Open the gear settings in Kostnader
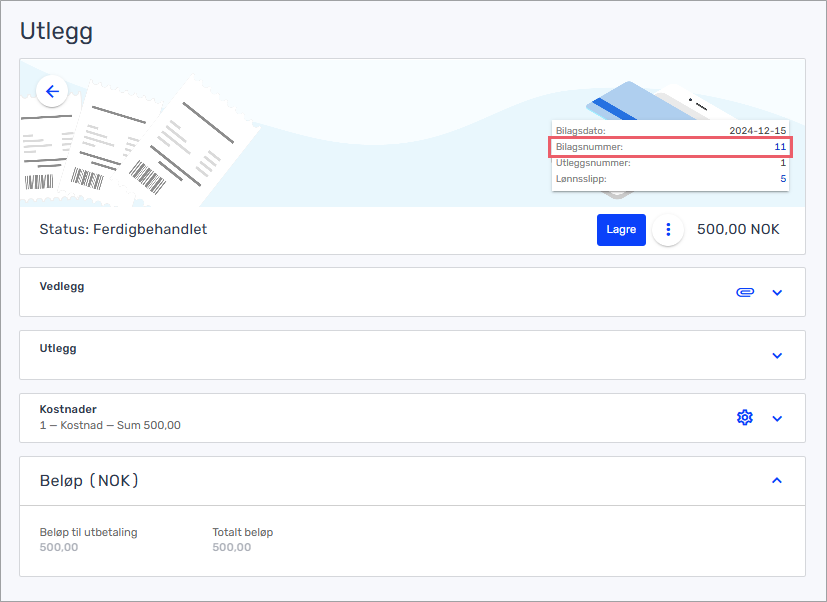Image resolution: width=827 pixels, height=602 pixels. (745, 418)
